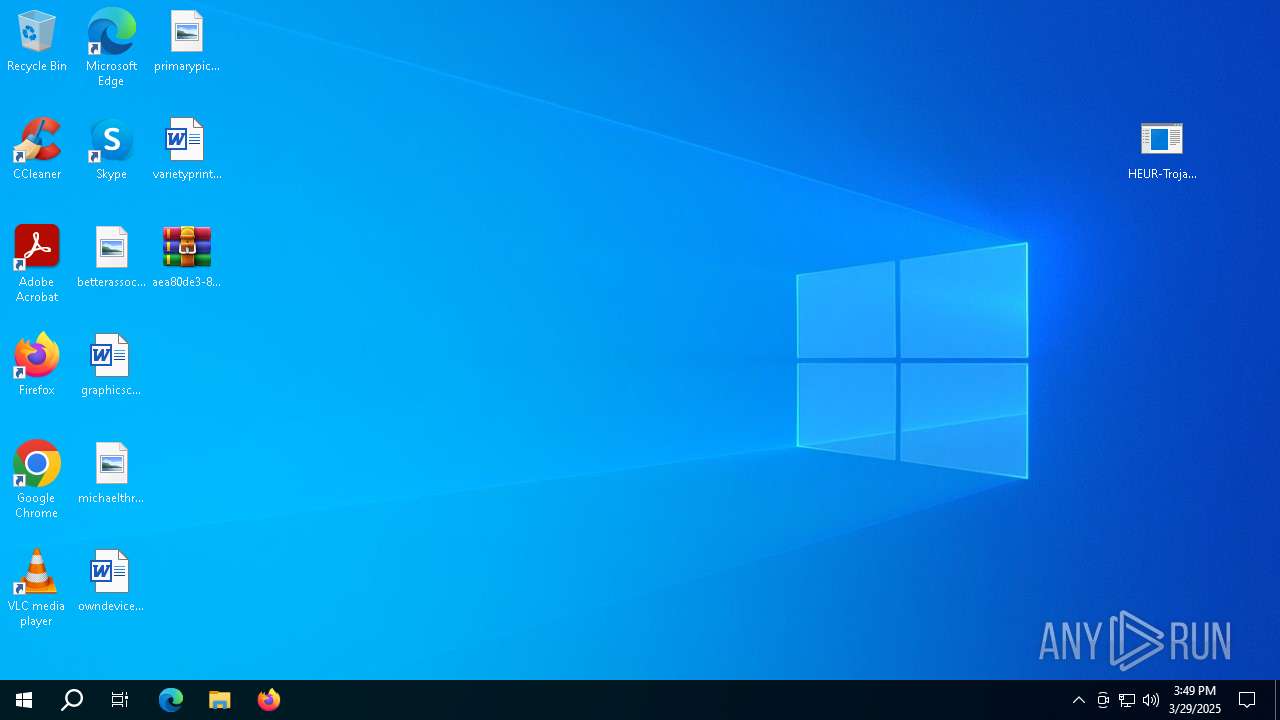Select the CCleaner desktop shortcut
The image size is (1280, 720).
pos(37,150)
